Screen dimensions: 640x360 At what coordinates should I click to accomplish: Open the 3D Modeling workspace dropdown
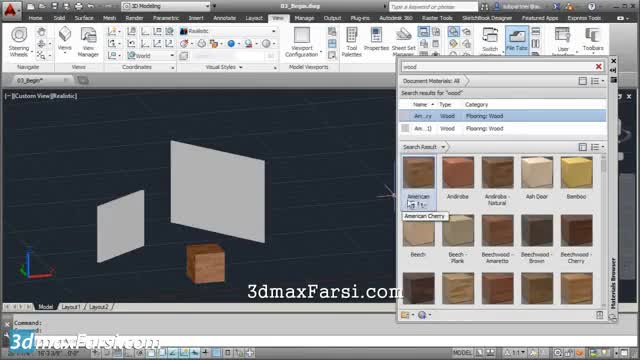coord(166,6)
